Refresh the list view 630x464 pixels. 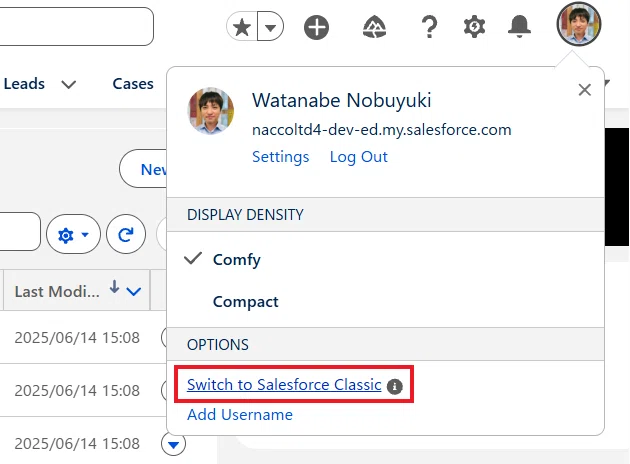click(126, 234)
